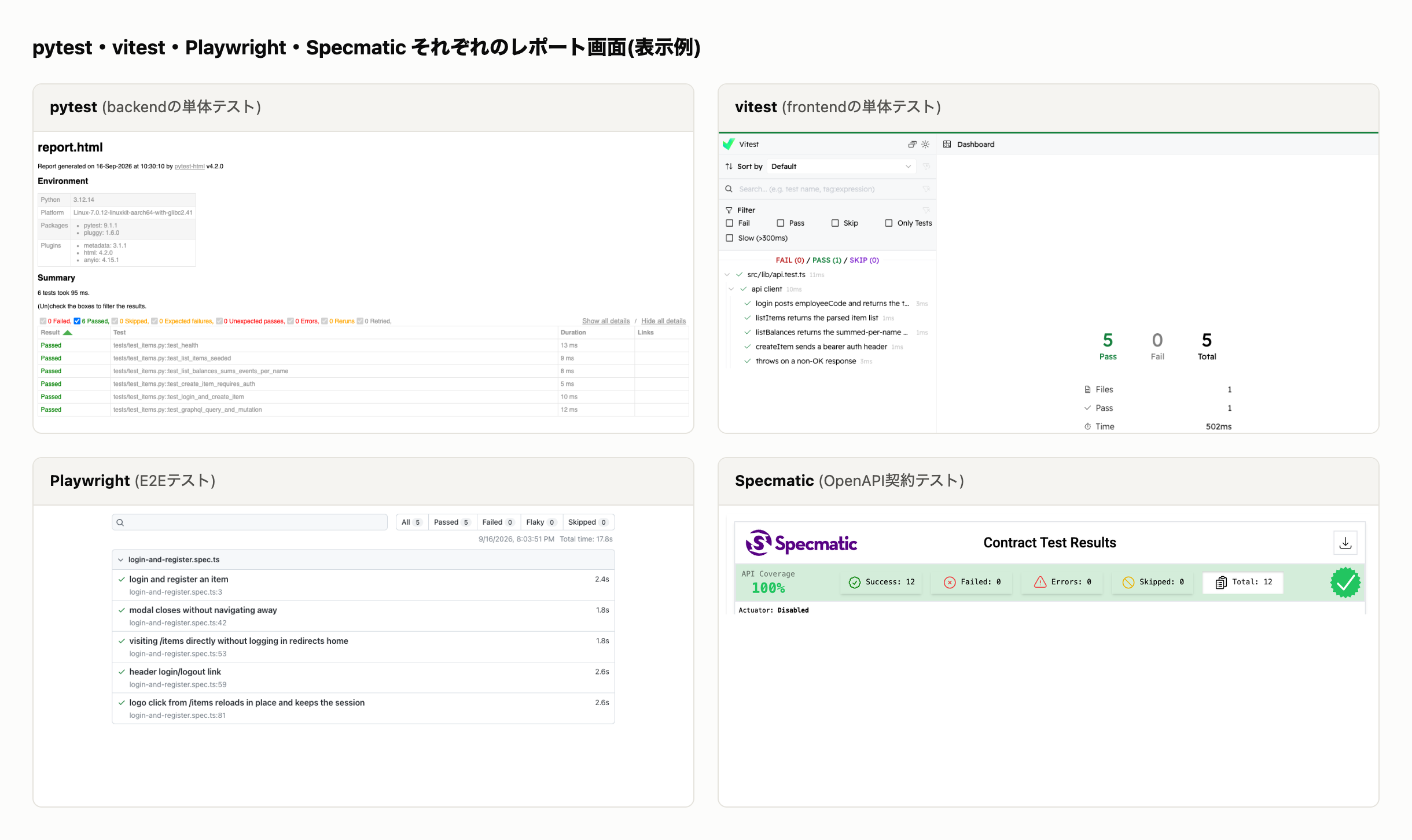1412x840 pixels.
Task: Toggle the 0 Errors checkbox
Action: (x=291, y=321)
